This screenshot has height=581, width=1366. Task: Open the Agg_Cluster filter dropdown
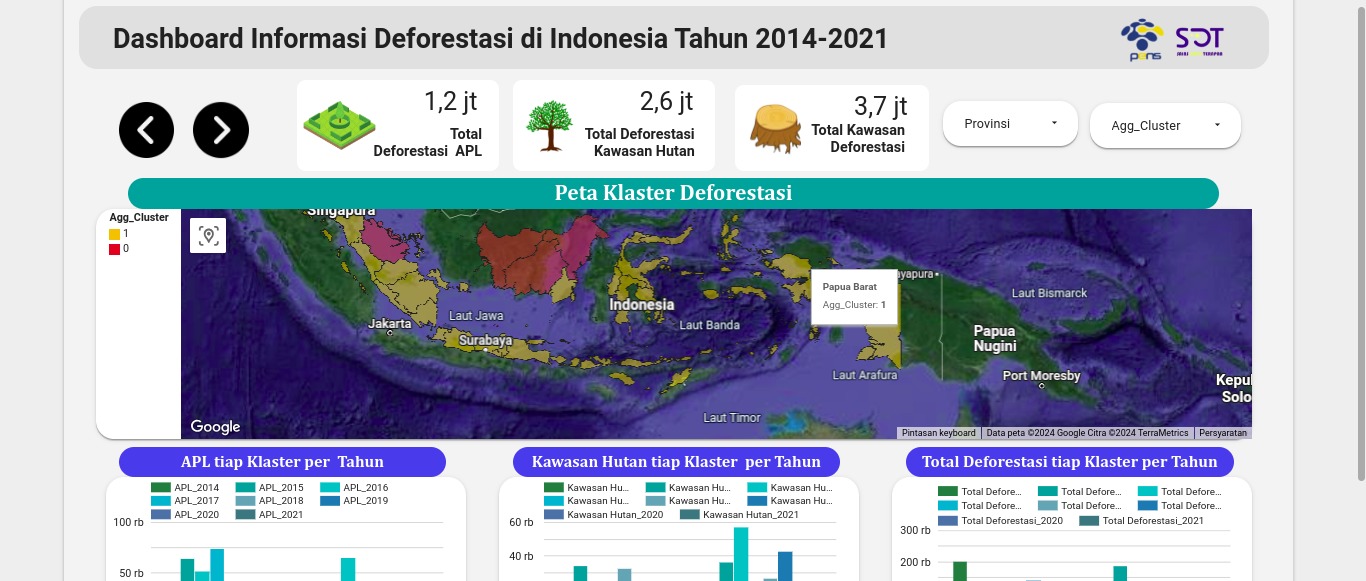point(1165,125)
